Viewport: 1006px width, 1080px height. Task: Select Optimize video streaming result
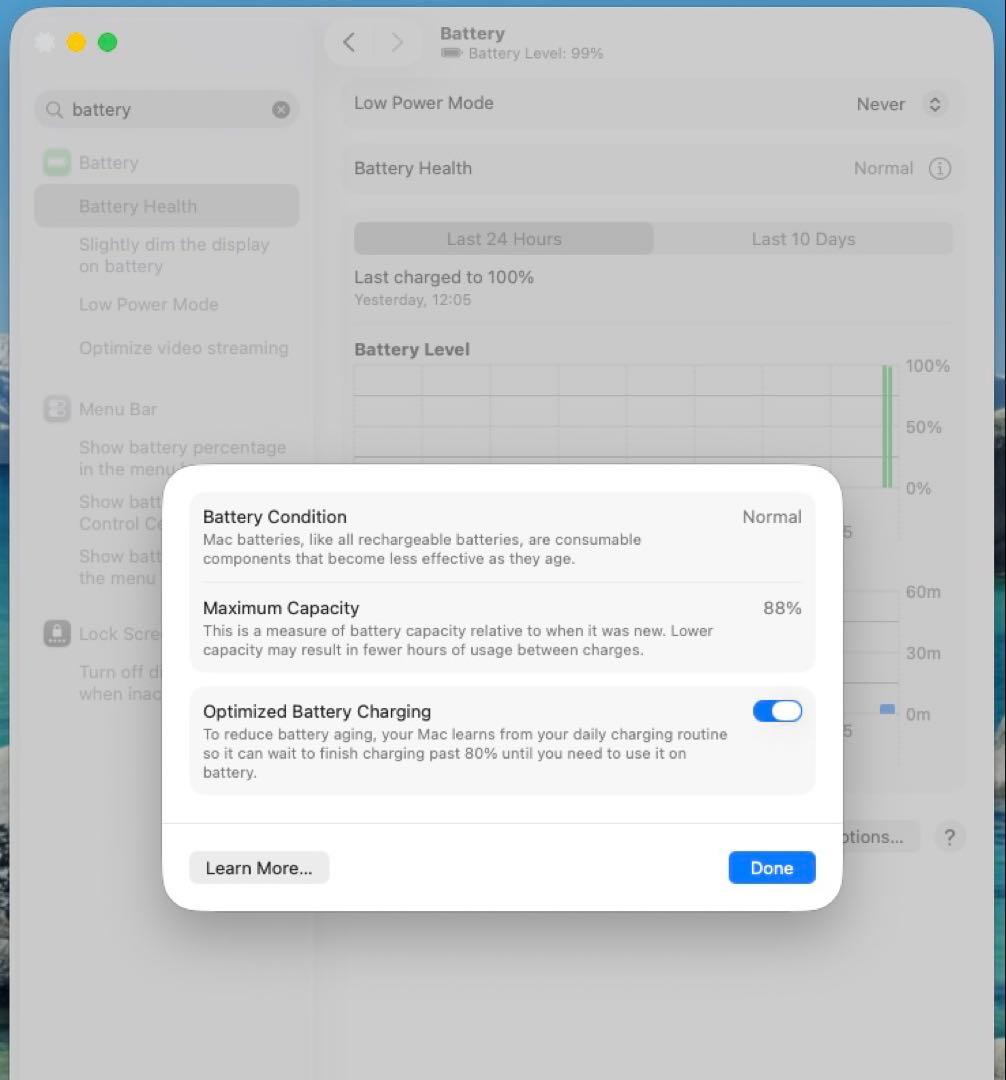[183, 348]
